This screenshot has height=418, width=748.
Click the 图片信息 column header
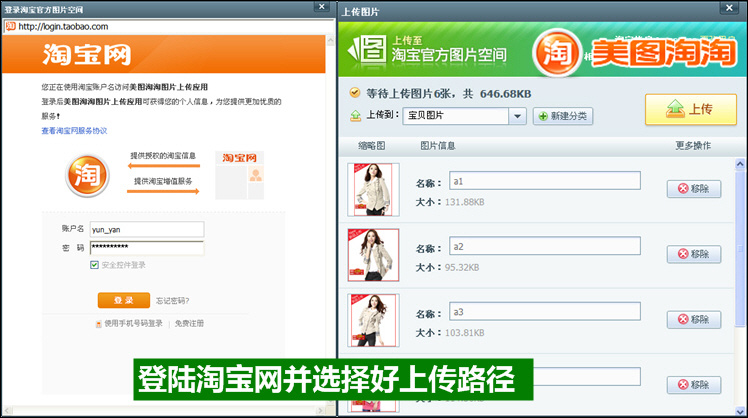coord(437,146)
